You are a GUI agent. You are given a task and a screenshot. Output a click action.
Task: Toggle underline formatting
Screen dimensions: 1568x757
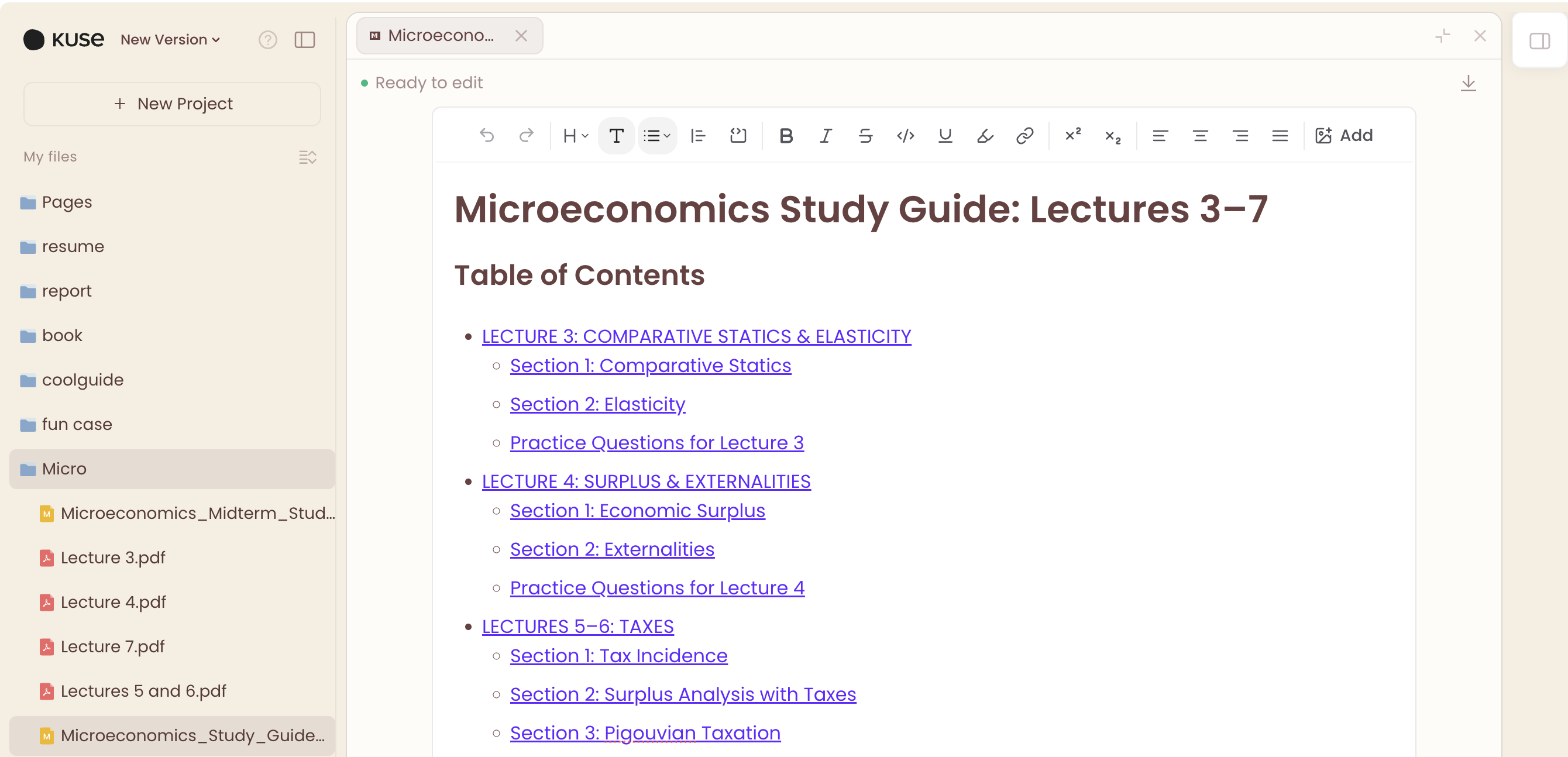tap(945, 135)
